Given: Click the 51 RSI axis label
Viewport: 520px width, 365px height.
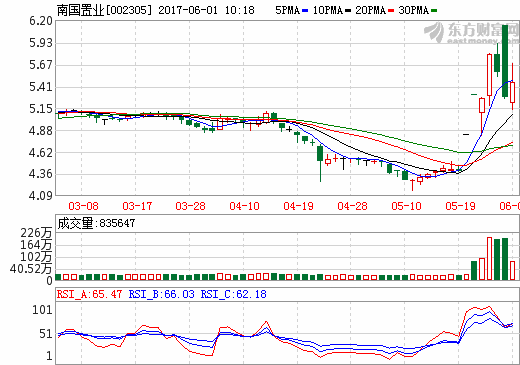Looking at the screenshot, I should (46, 334).
